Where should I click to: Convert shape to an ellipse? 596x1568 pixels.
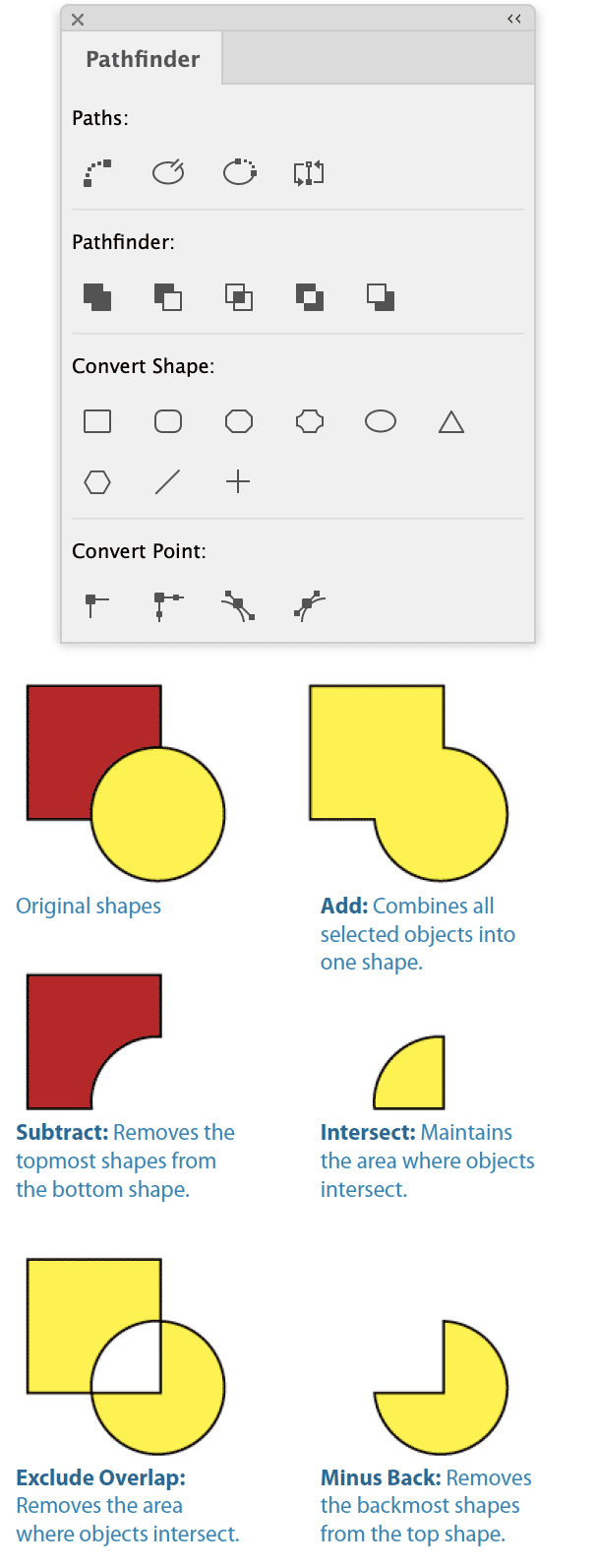pyautogui.click(x=381, y=421)
